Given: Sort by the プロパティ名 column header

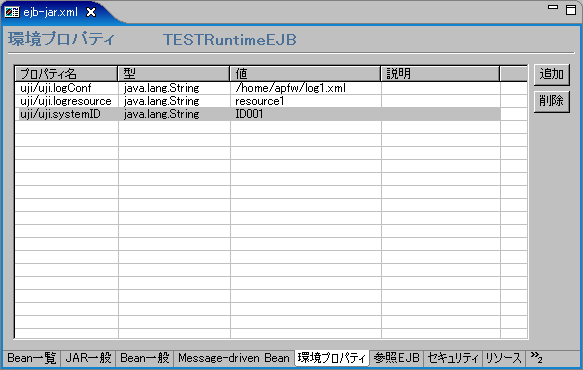Looking at the screenshot, I should (66, 74).
